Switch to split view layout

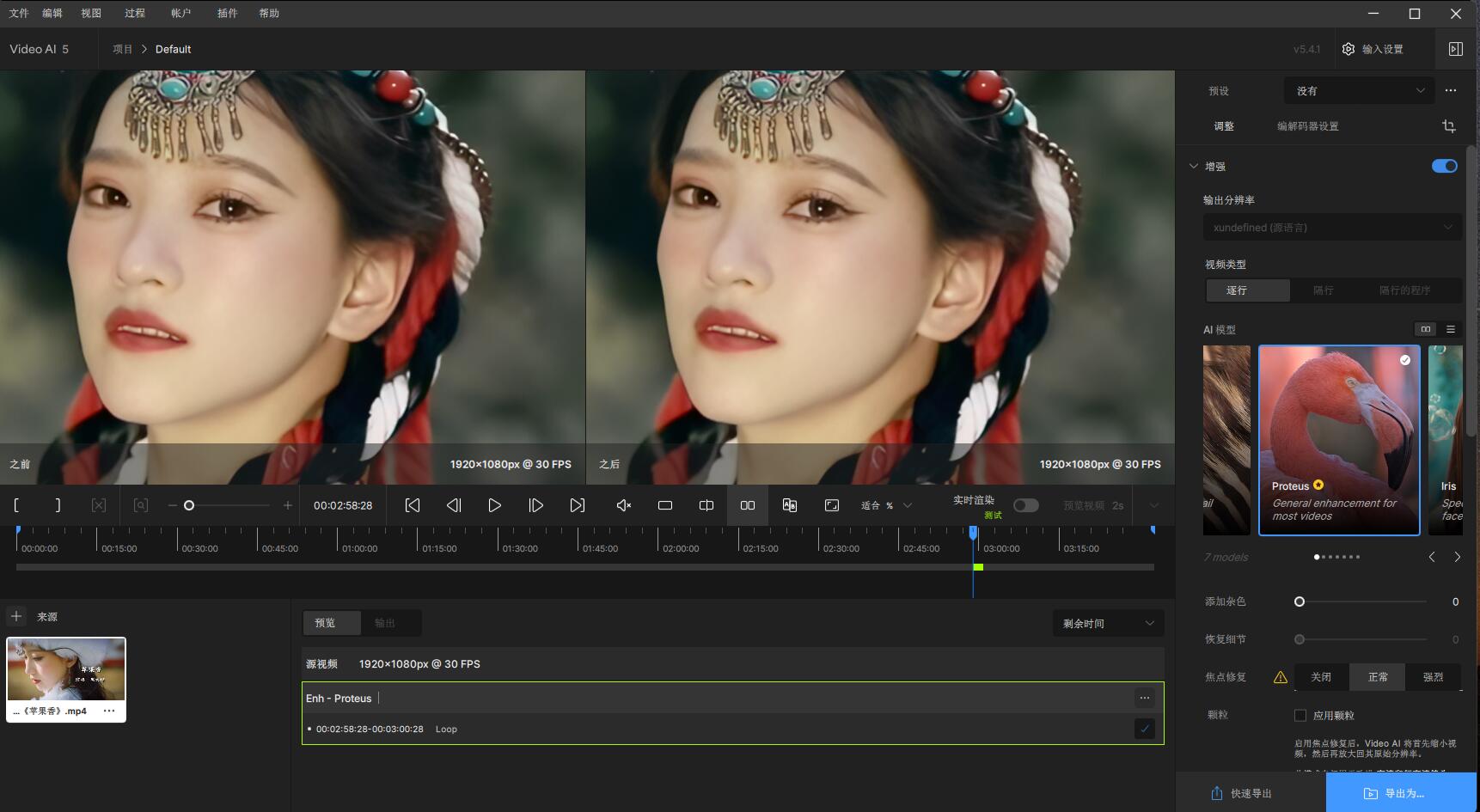click(x=706, y=505)
